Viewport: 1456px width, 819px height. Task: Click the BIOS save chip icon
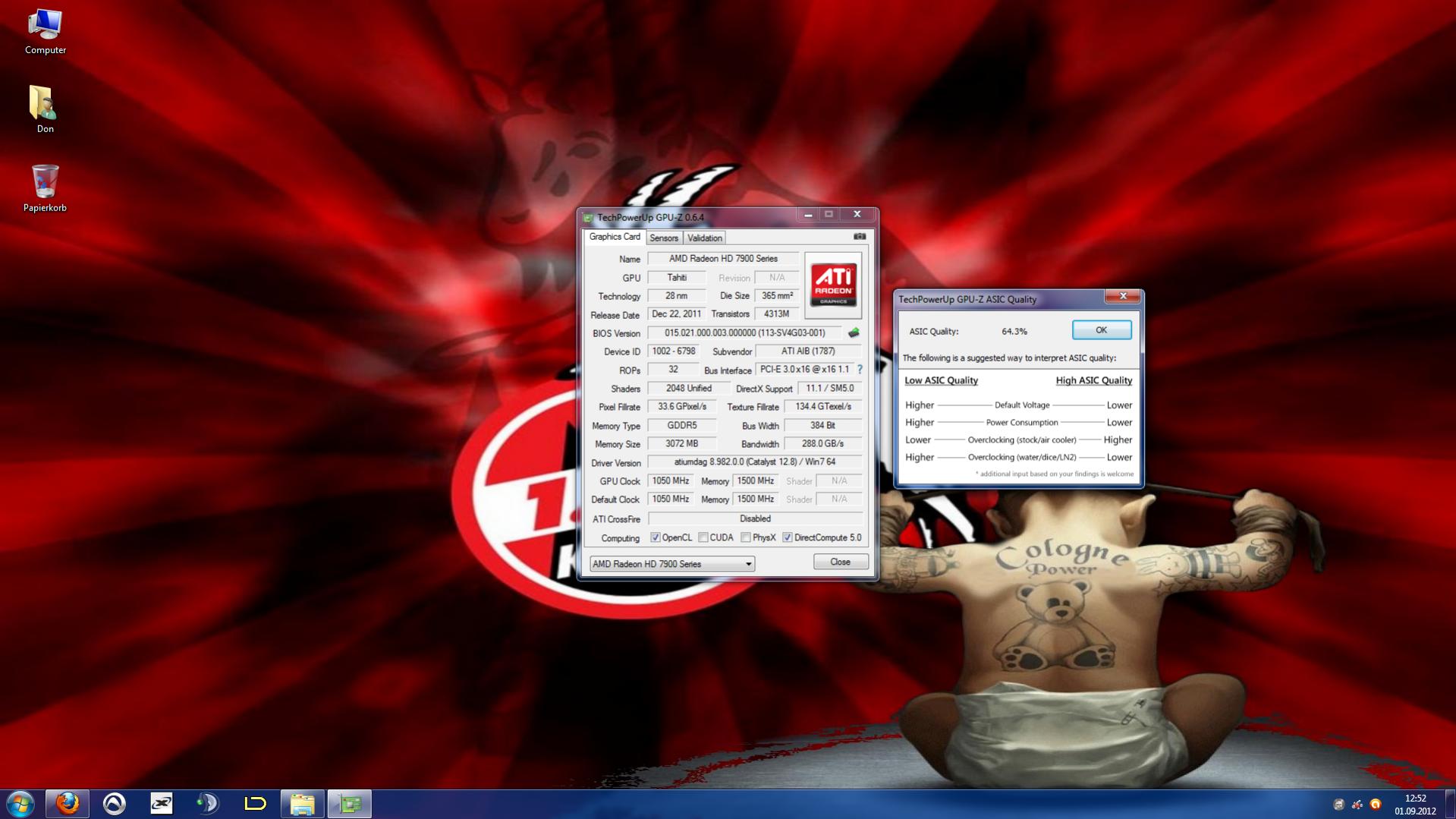pos(854,332)
